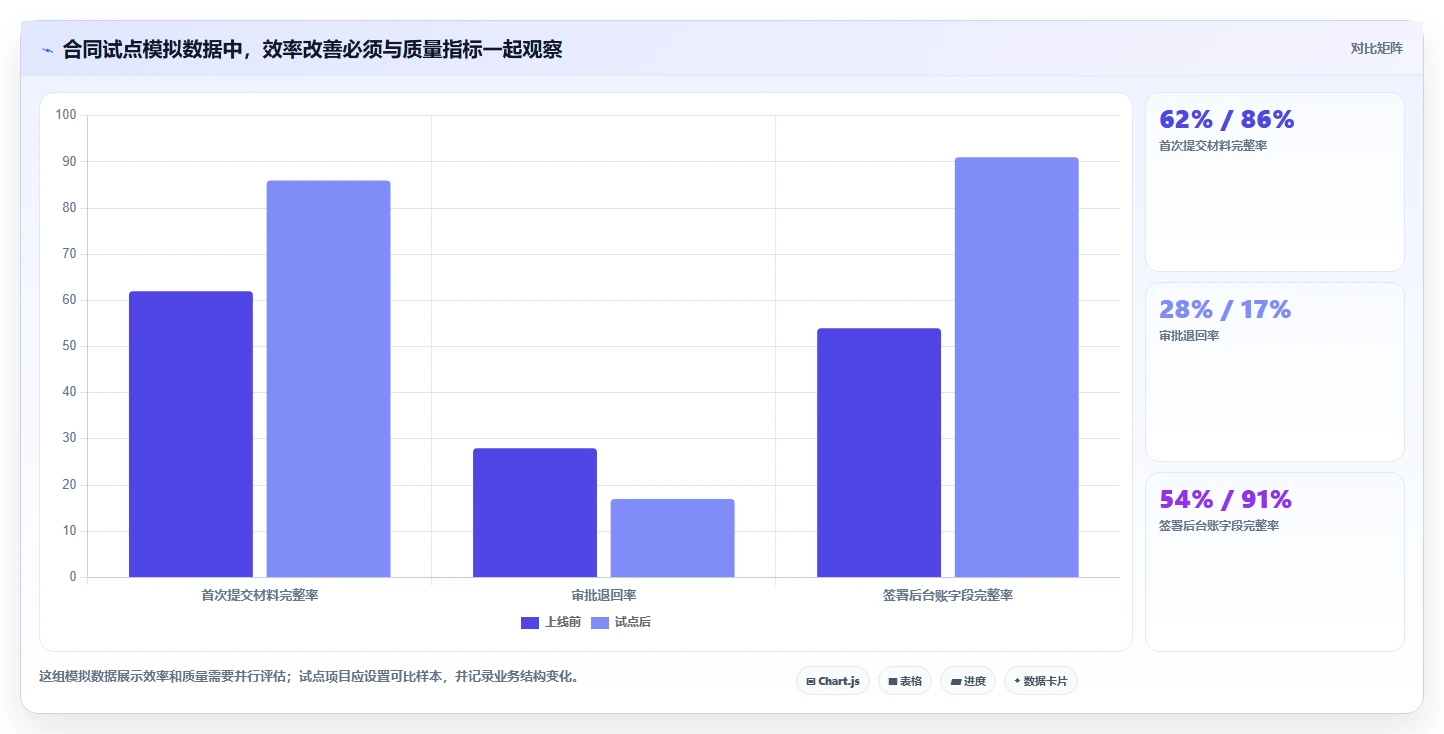Click the 签署后台账字段完整率 caption in data card
This screenshot has width=1444, height=734.
tap(1219, 526)
